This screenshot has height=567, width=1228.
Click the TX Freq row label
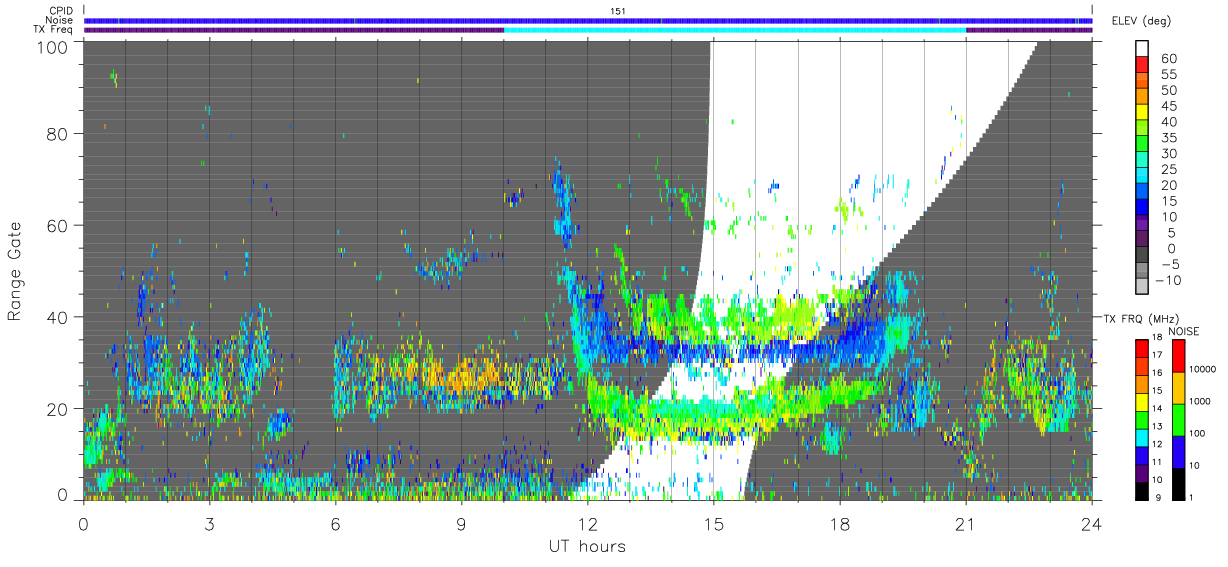click(x=53, y=30)
